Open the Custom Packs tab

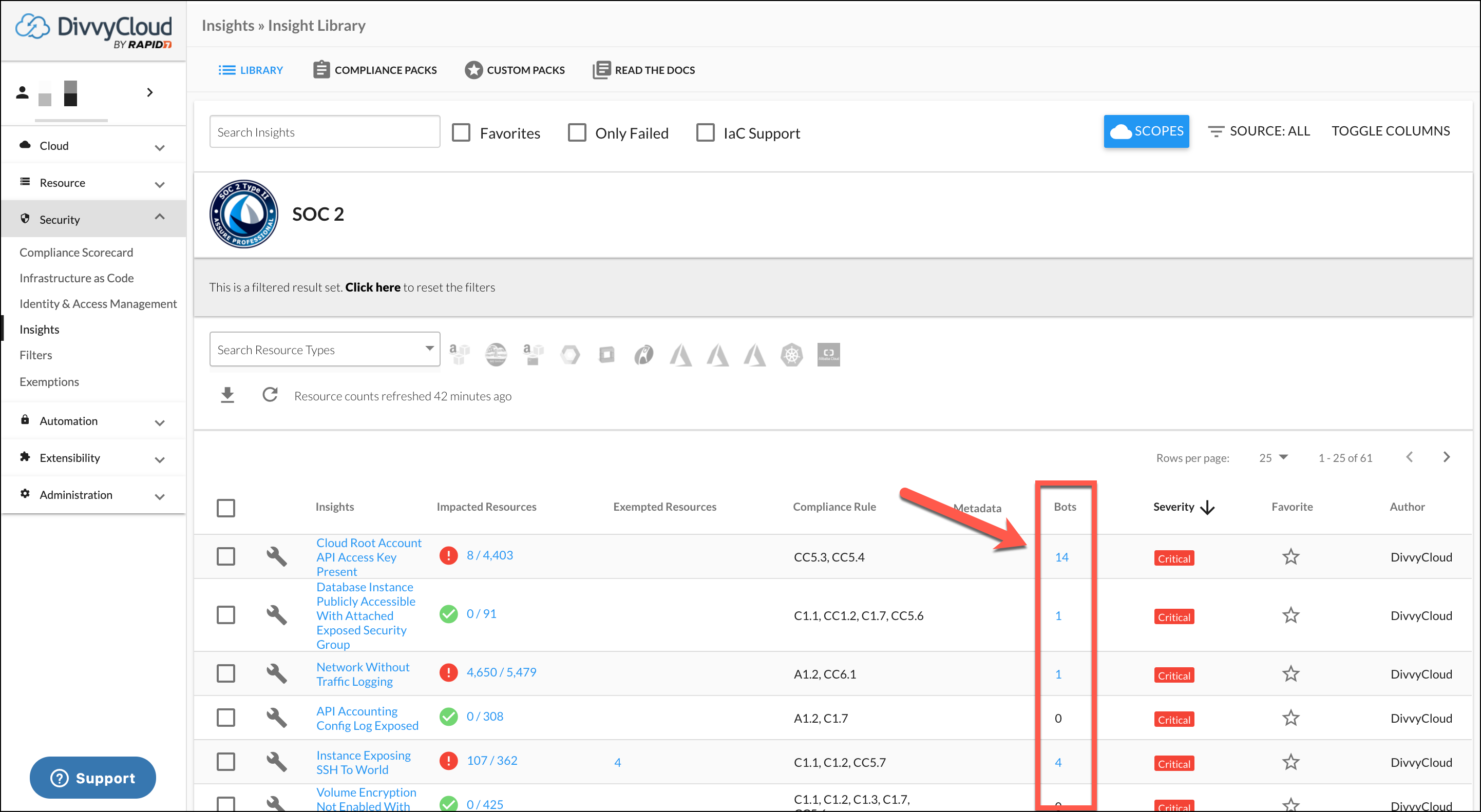click(515, 70)
